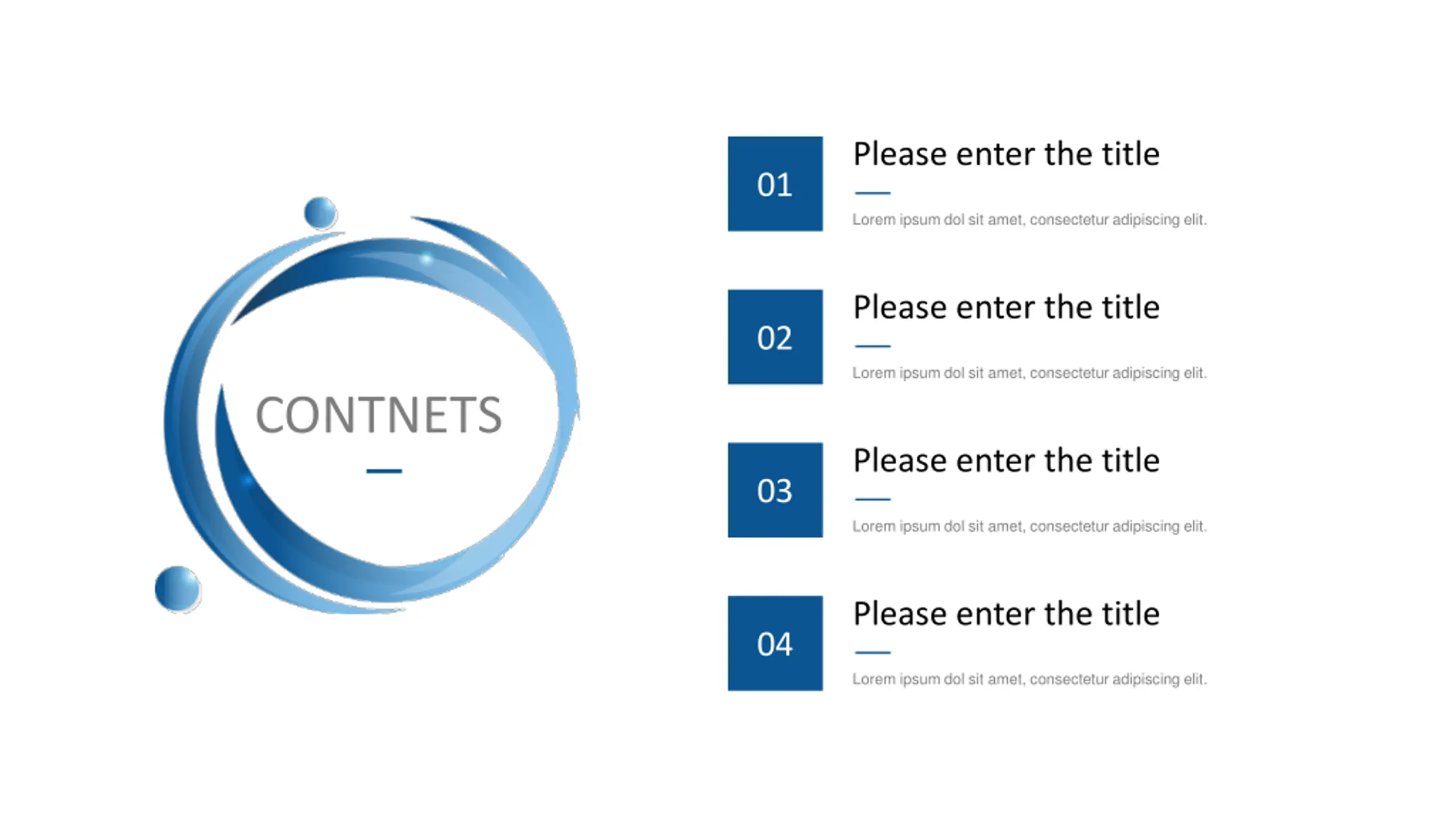1456x819 pixels.
Task: Select the larger sphere below the ring
Action: (x=178, y=589)
